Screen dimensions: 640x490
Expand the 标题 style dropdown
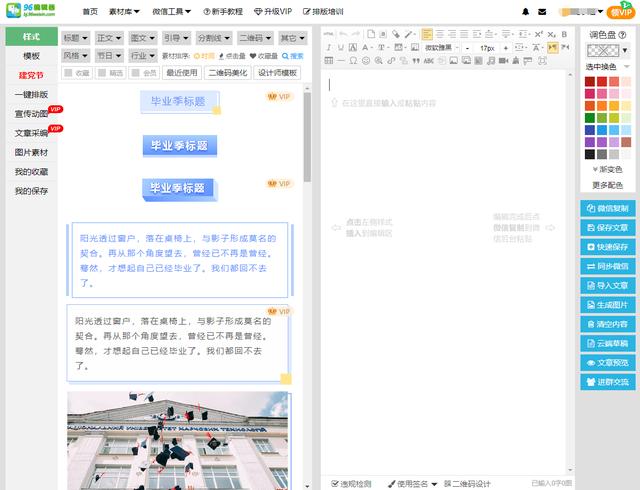point(74,37)
